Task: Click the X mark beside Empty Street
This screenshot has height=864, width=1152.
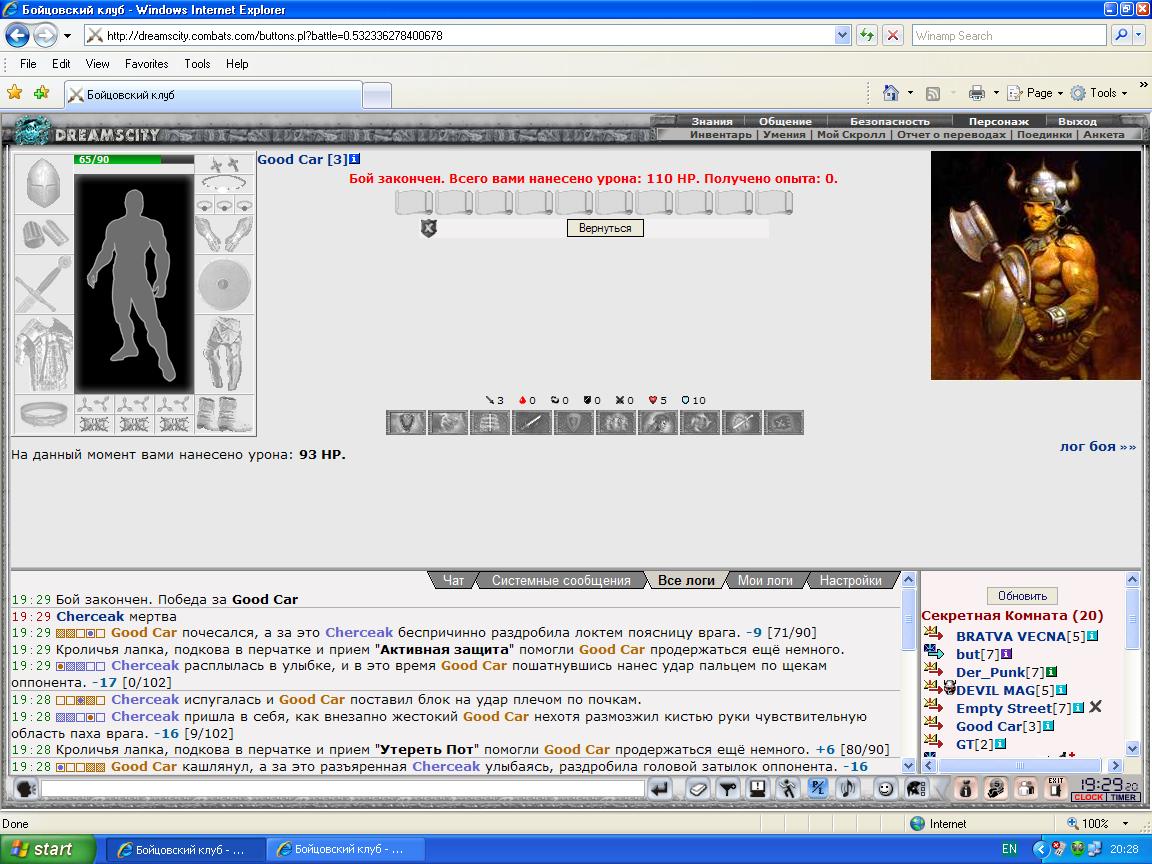Action: click(x=1095, y=707)
